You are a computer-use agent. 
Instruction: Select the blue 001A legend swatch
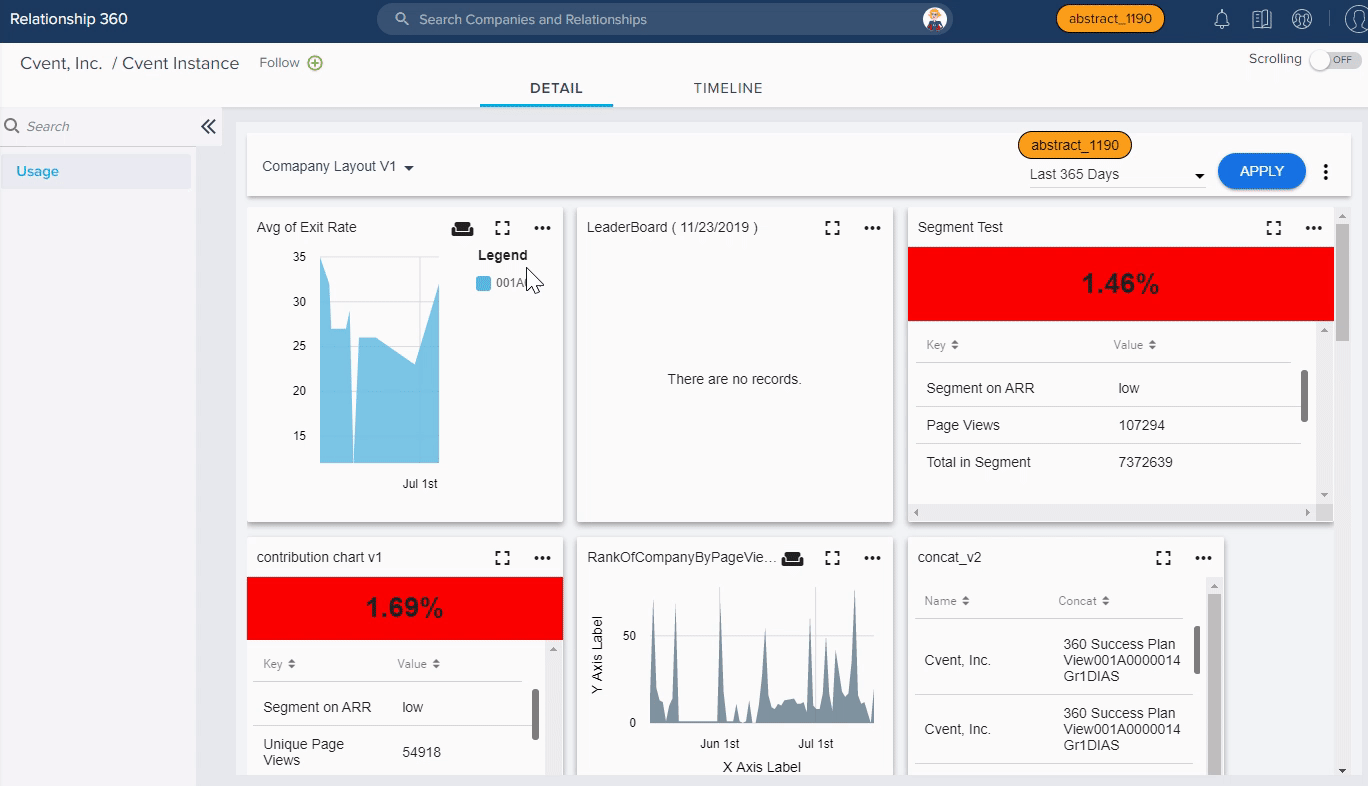pyautogui.click(x=483, y=283)
